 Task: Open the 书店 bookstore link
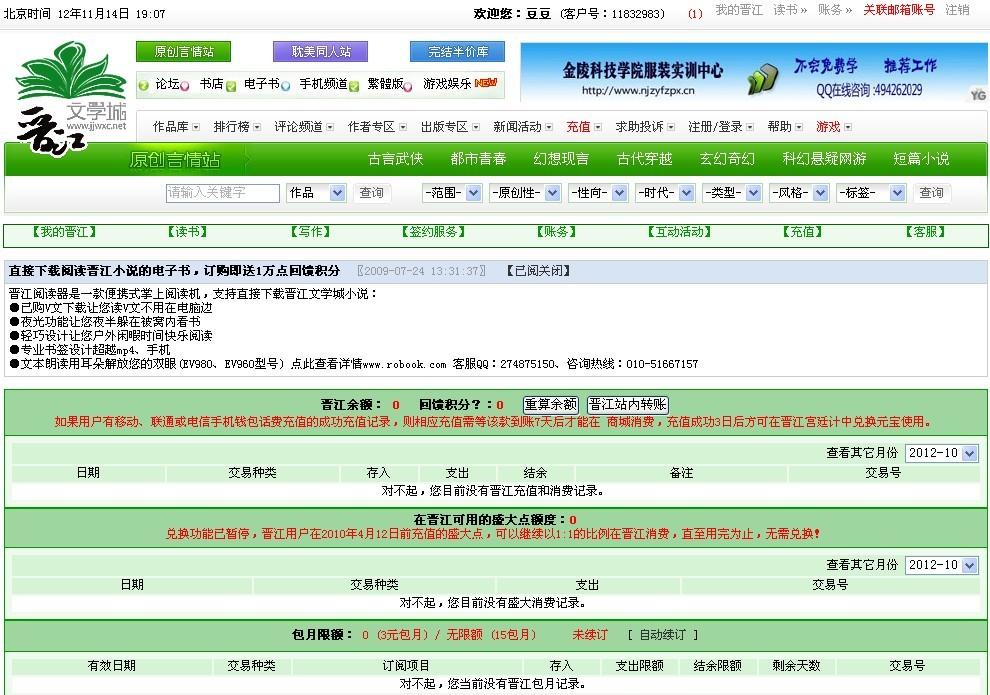pyautogui.click(x=212, y=84)
